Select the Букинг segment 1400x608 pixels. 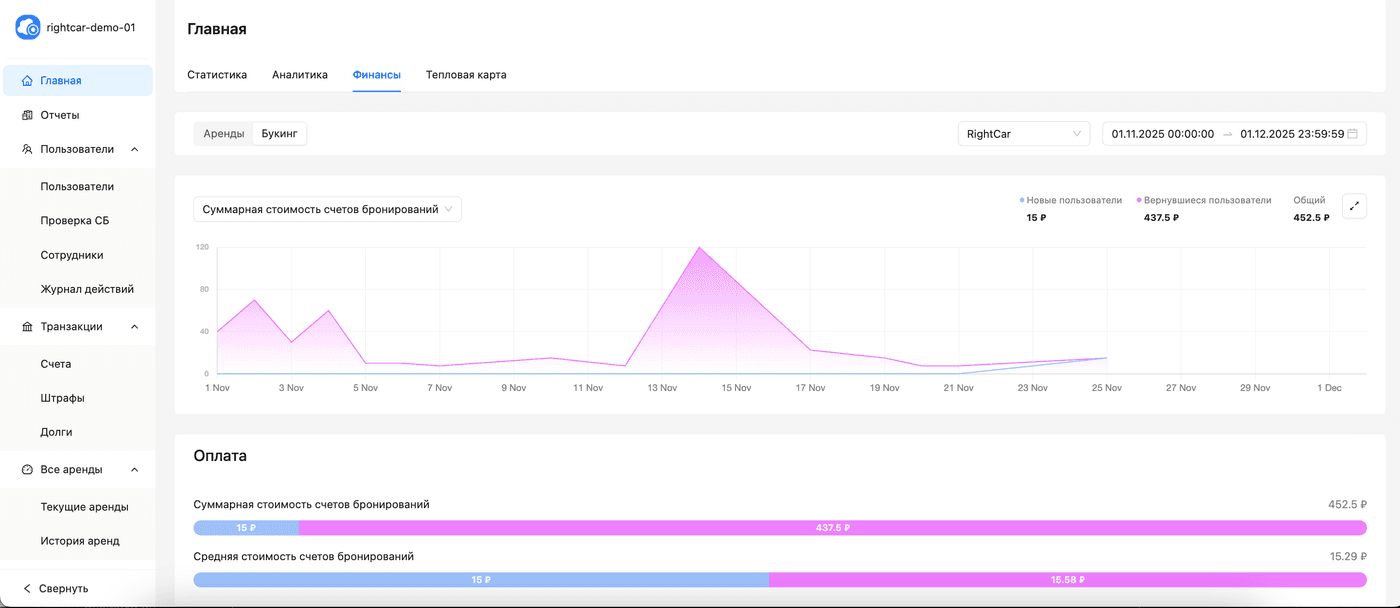pyautogui.click(x=279, y=134)
